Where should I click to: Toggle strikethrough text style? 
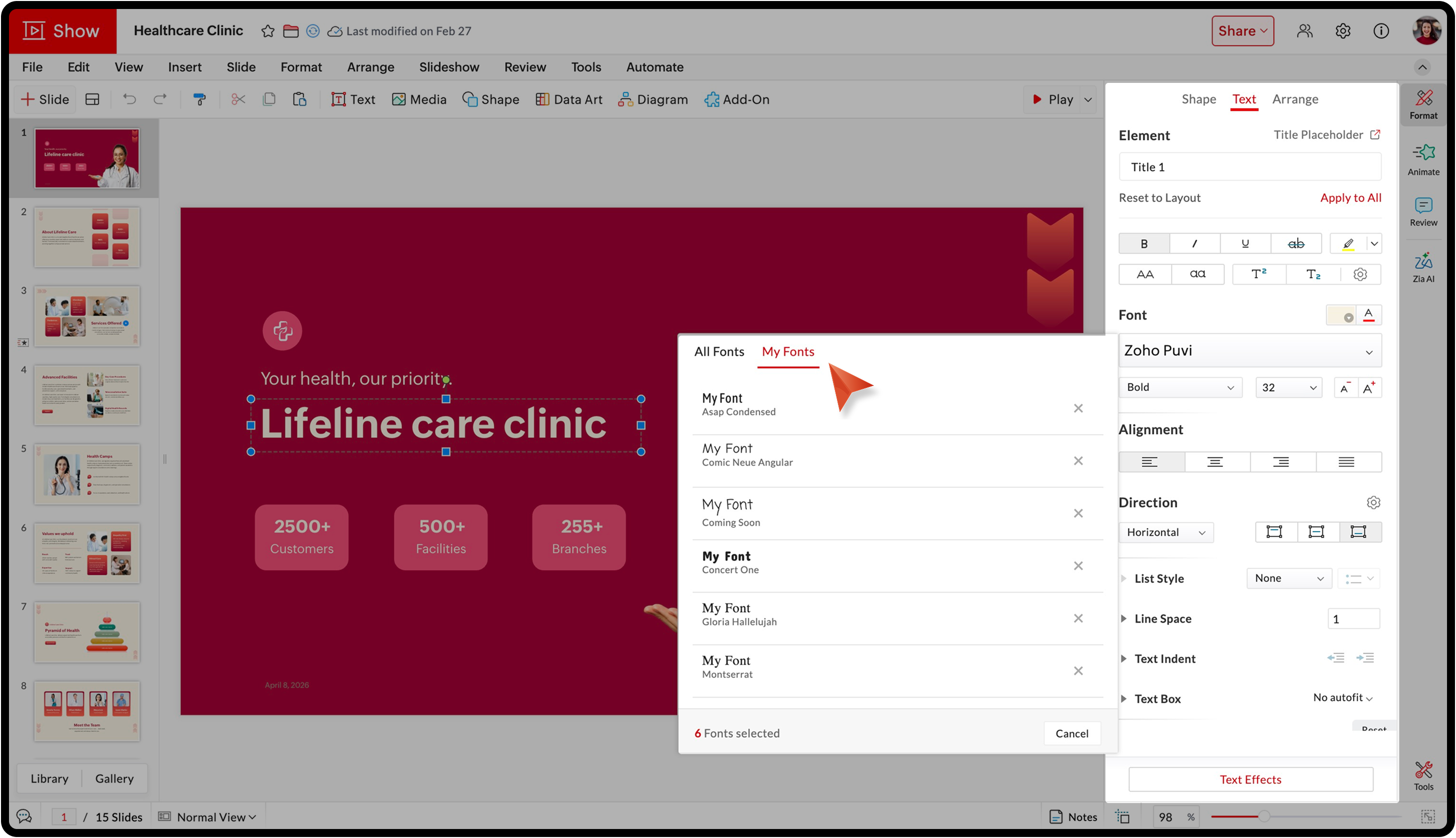point(1296,243)
